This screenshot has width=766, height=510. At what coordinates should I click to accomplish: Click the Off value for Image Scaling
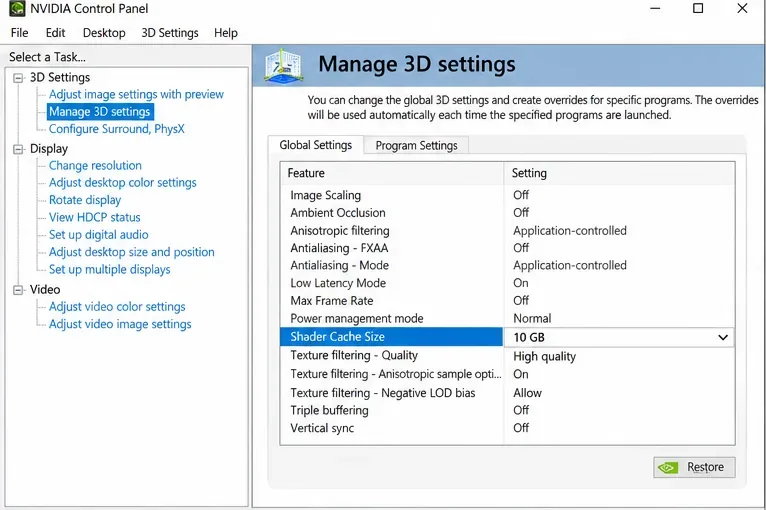(x=521, y=195)
